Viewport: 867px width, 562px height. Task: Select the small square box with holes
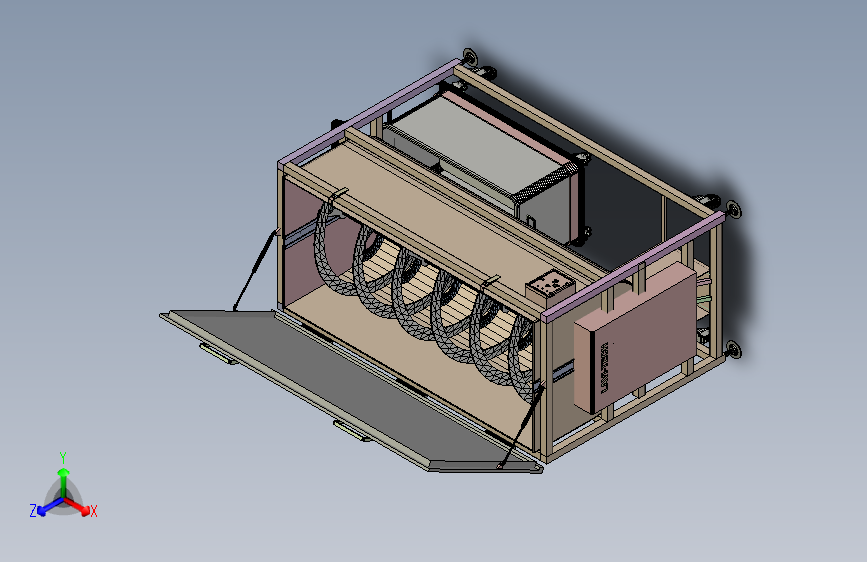550,287
